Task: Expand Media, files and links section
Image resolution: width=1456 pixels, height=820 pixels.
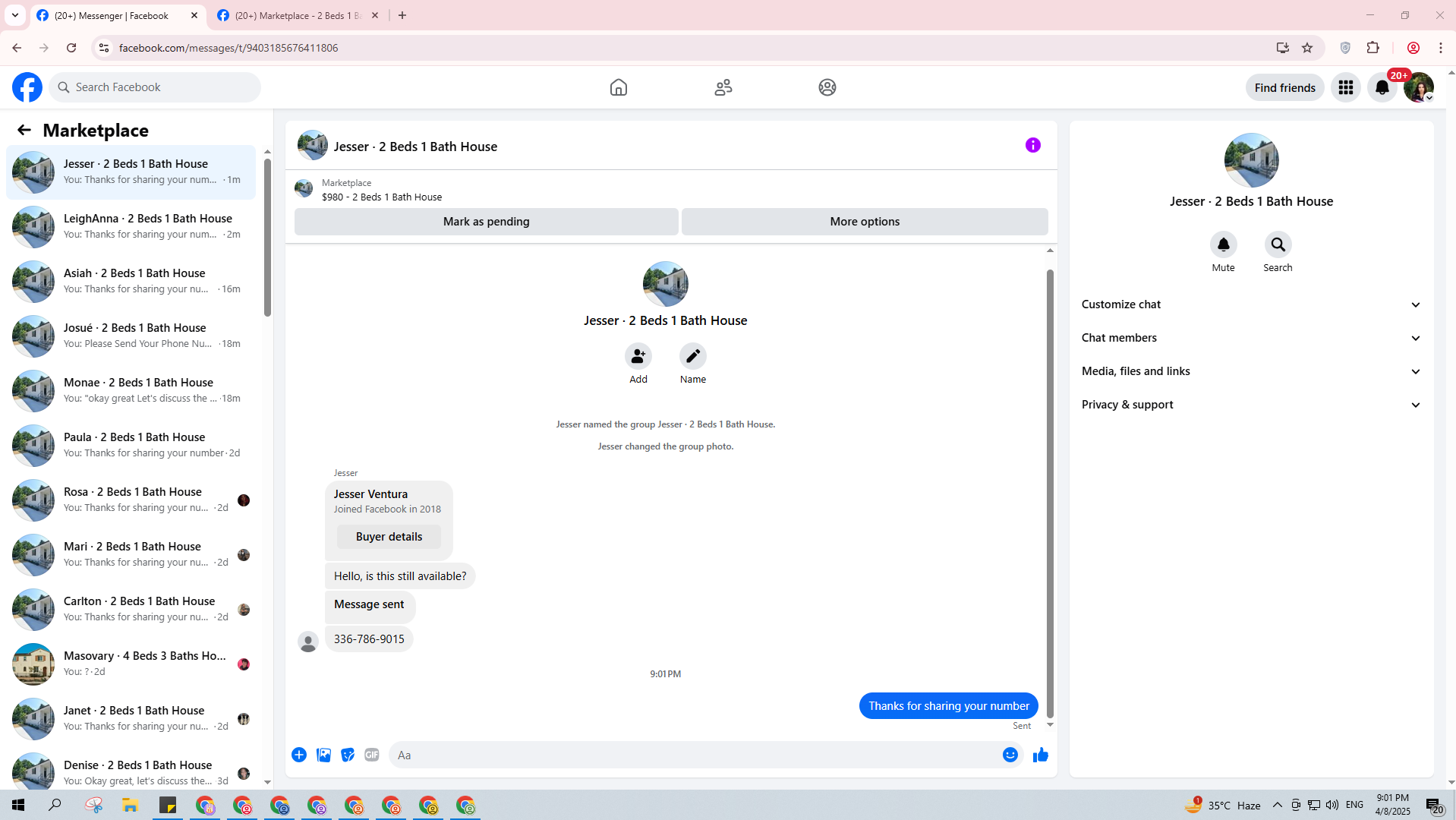Action: [x=1251, y=371]
